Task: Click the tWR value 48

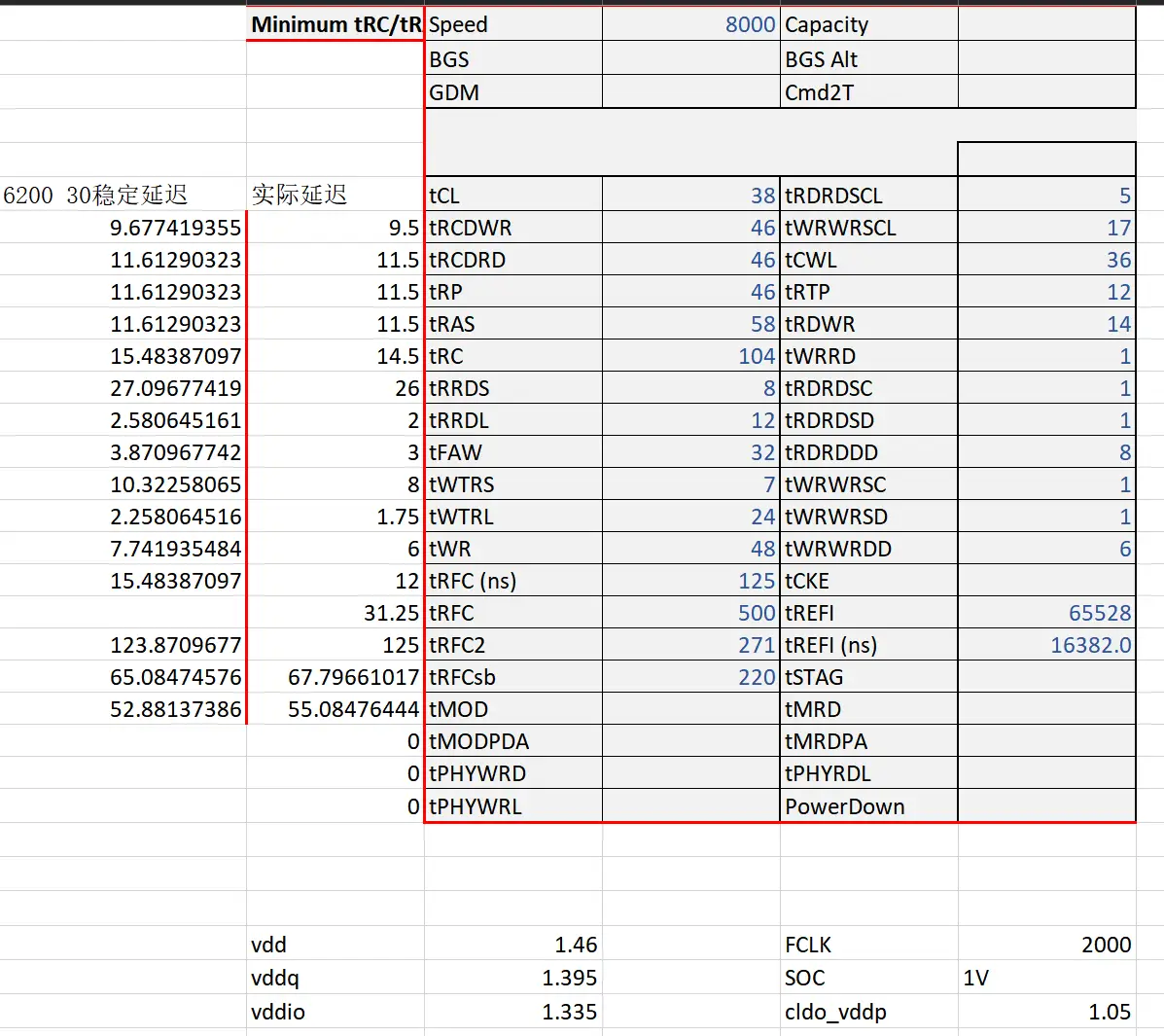Action: 691,548
